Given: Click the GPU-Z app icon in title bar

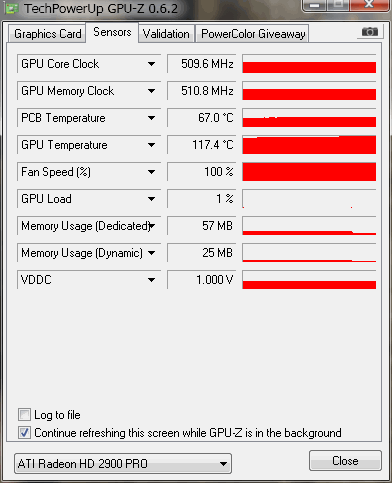Looking at the screenshot, I should click(x=11, y=8).
